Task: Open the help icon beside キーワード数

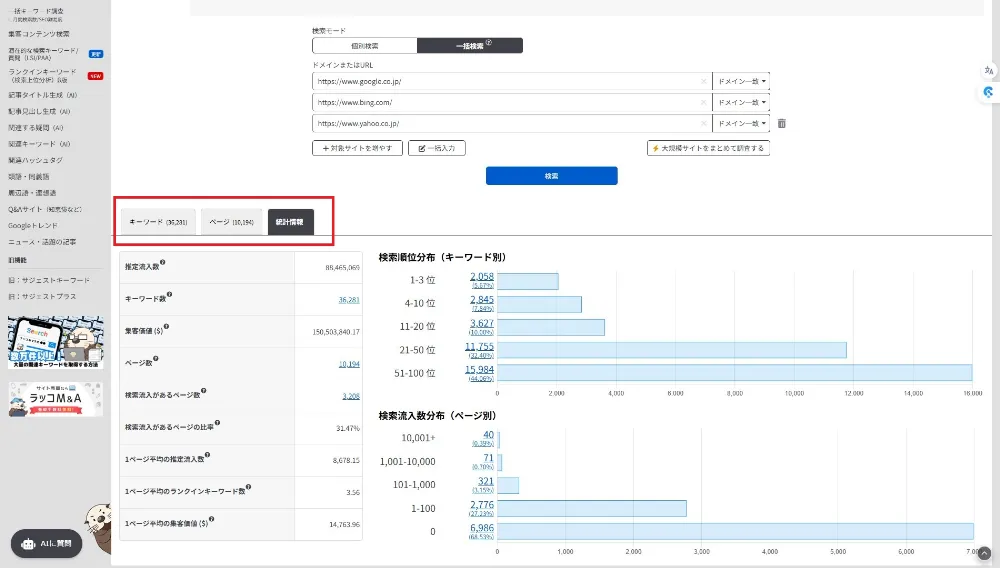Action: [169, 295]
